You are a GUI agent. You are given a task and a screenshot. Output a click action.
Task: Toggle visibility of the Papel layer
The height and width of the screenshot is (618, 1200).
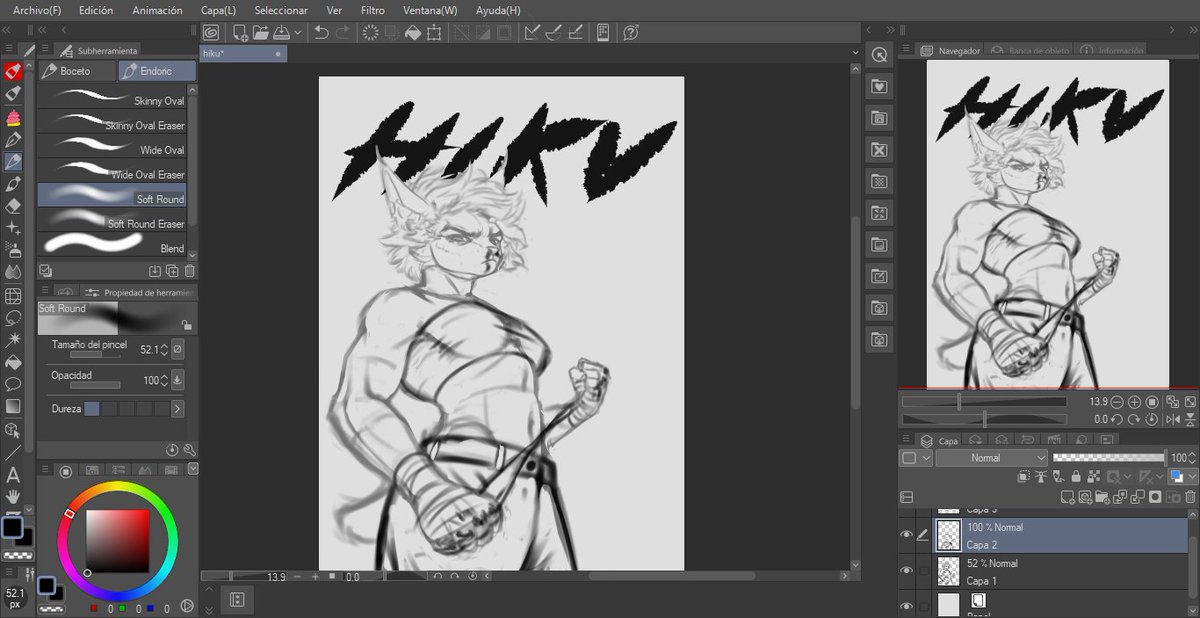click(x=907, y=604)
